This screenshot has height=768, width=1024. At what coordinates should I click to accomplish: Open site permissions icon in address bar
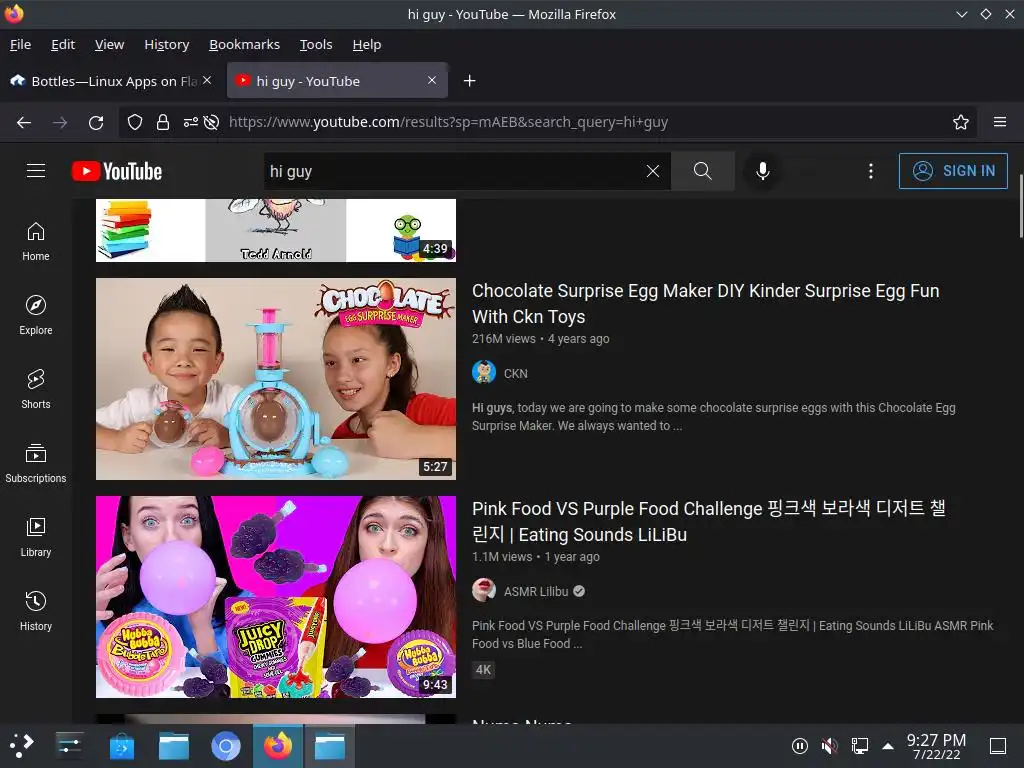click(190, 122)
